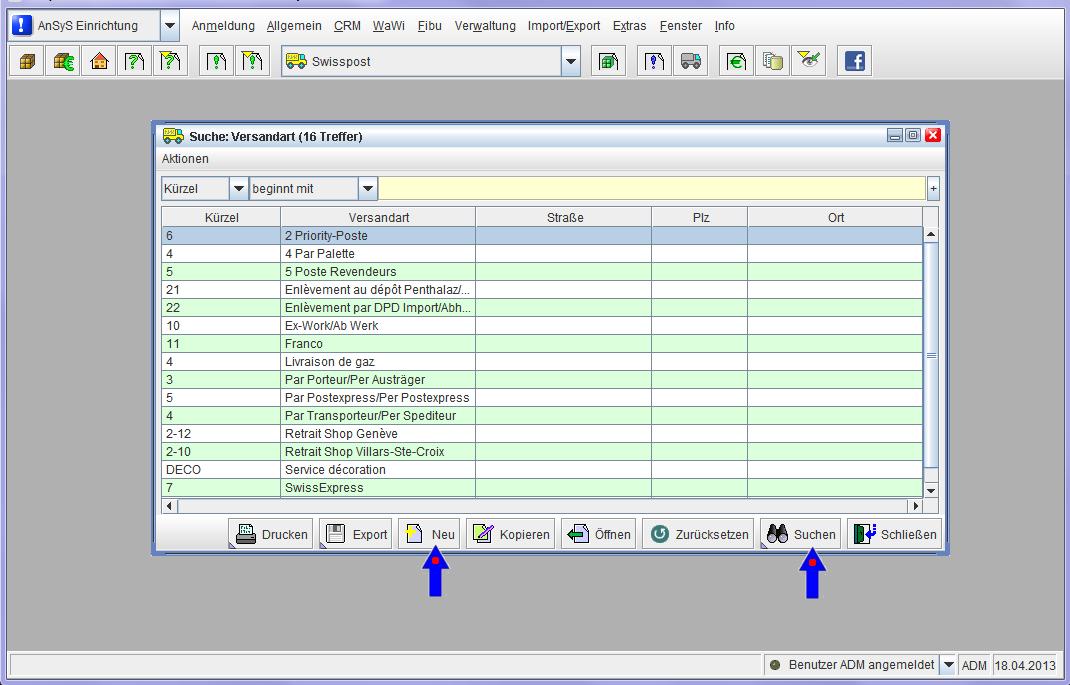Screen dimensions: 1070x685
Task: Click the stacked documents toolbar icon
Action: point(772,61)
